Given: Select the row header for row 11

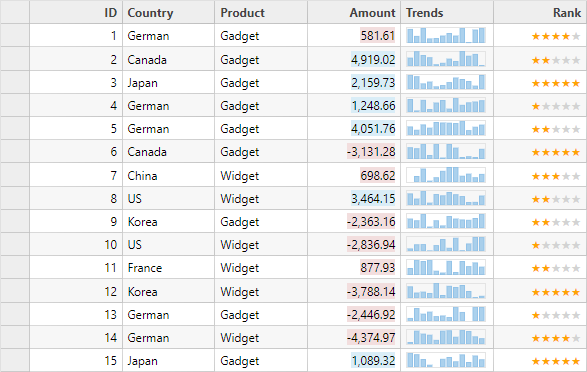Looking at the screenshot, I should (x=15, y=268).
